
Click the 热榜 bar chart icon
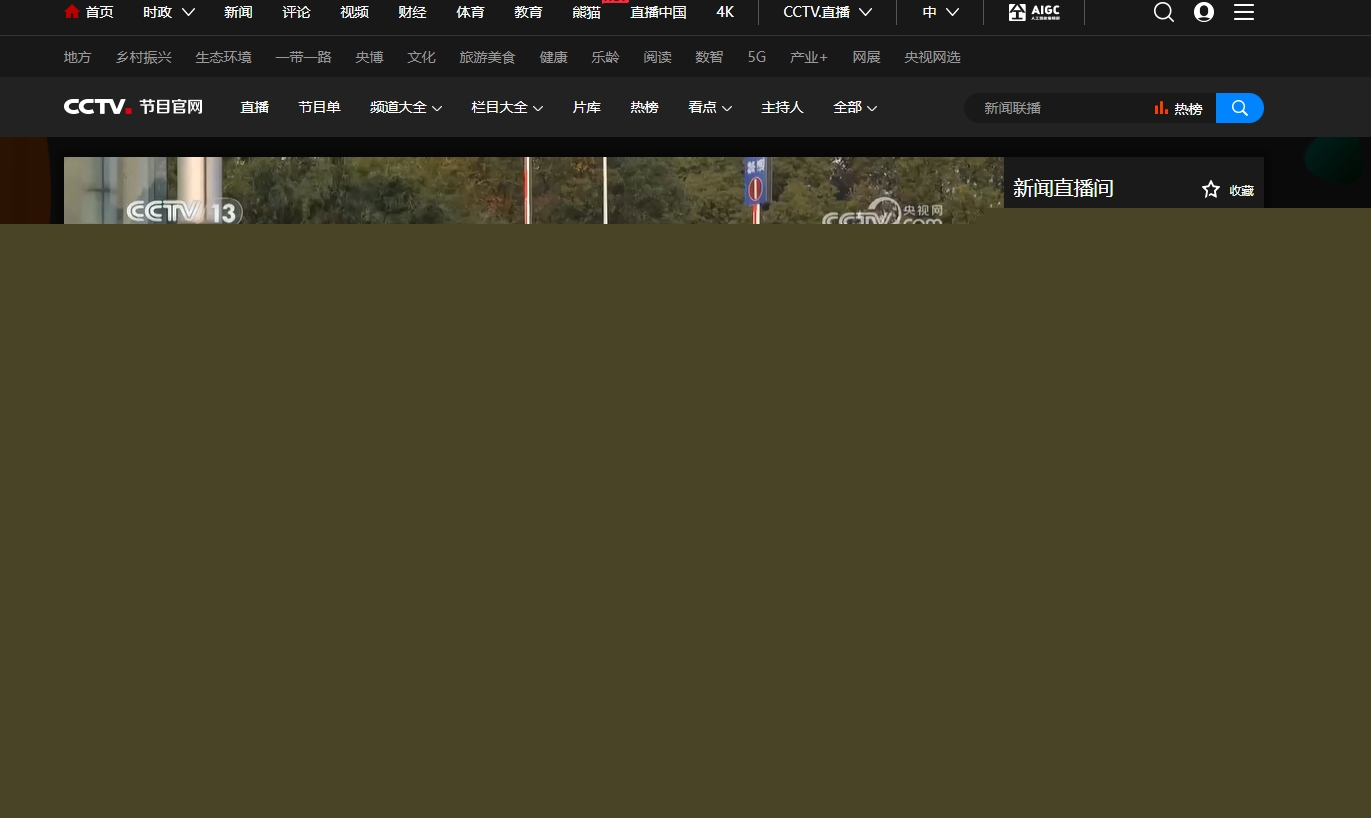point(1161,108)
